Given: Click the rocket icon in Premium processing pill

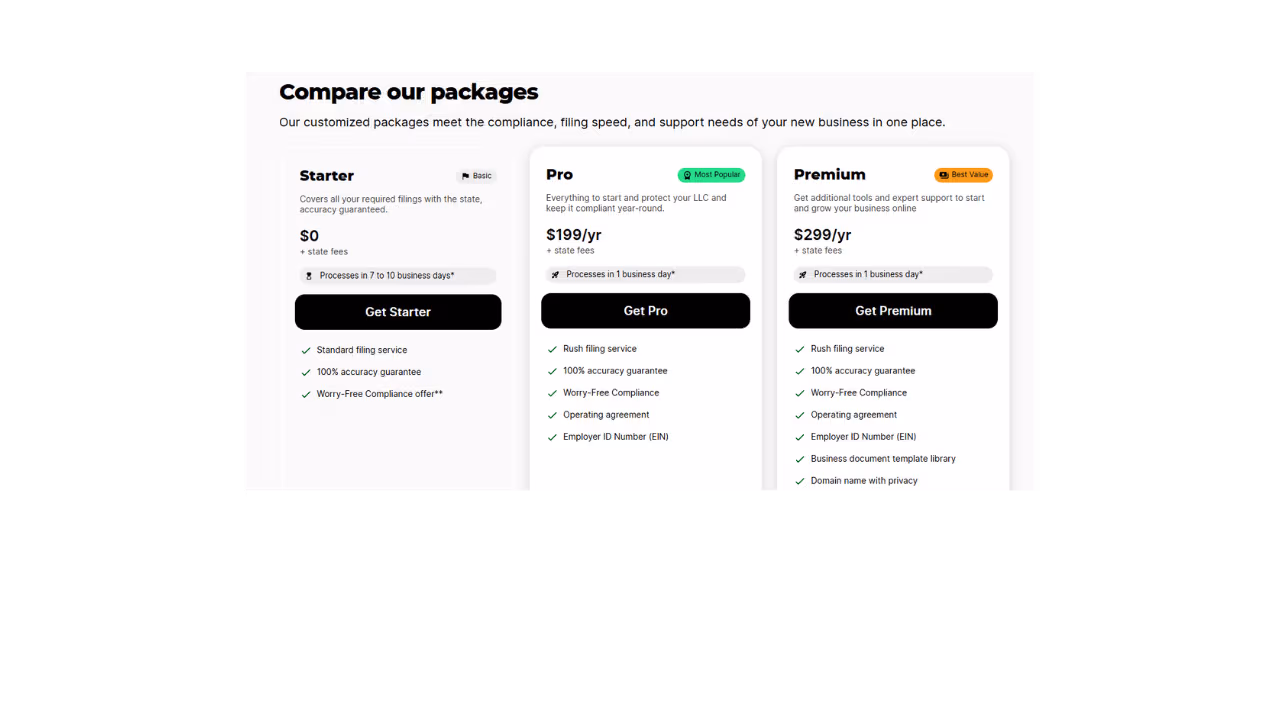Looking at the screenshot, I should point(803,275).
